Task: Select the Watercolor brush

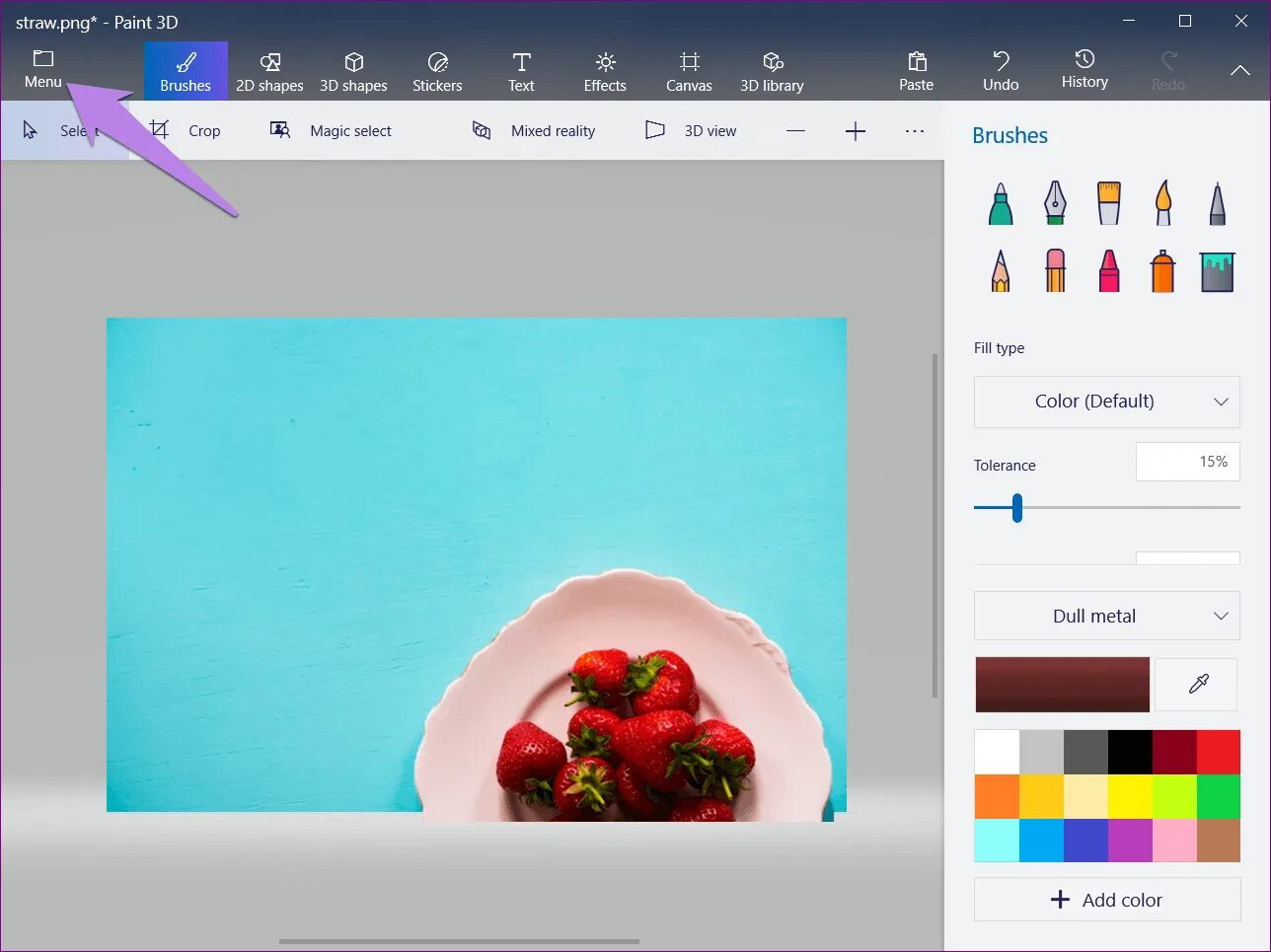Action: (x=1163, y=203)
